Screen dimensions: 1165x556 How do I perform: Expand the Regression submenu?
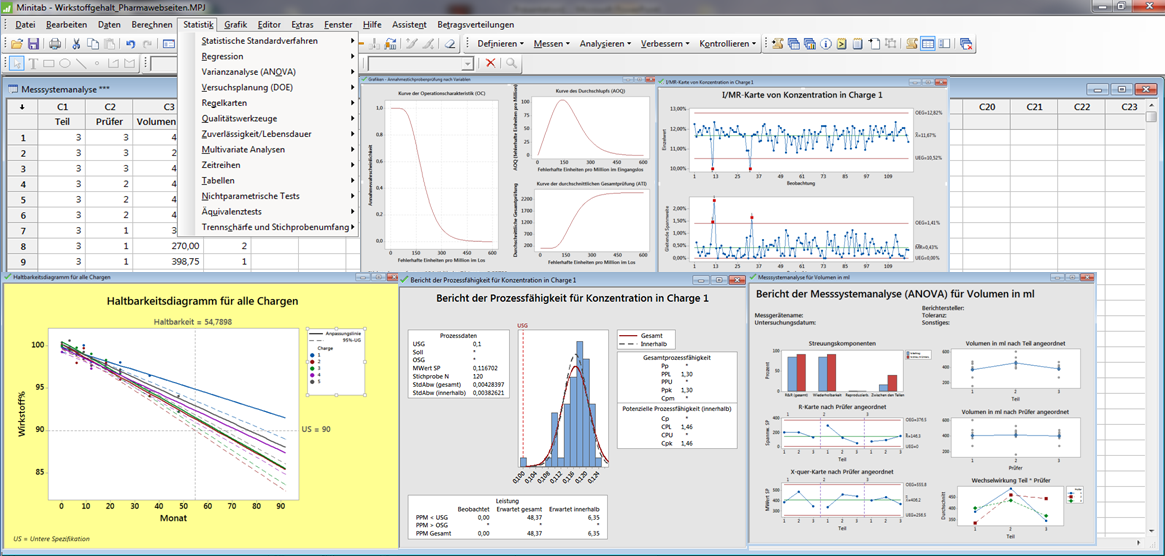[x=269, y=56]
